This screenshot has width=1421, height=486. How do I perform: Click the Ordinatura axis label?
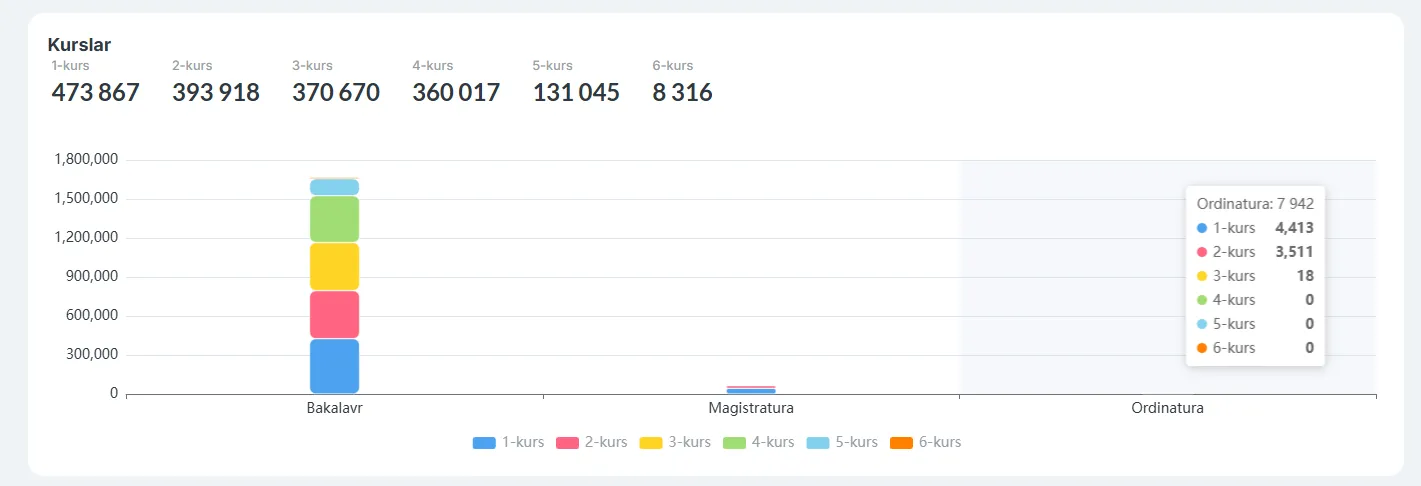click(1167, 408)
